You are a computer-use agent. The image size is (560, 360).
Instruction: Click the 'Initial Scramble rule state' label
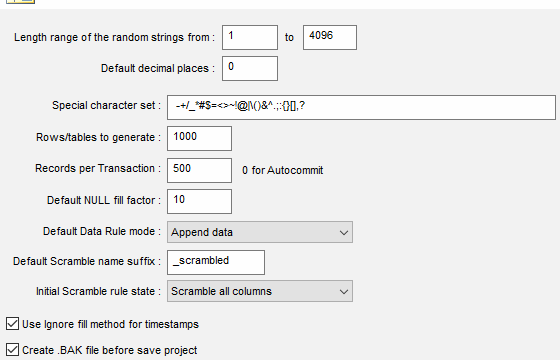click(98, 291)
